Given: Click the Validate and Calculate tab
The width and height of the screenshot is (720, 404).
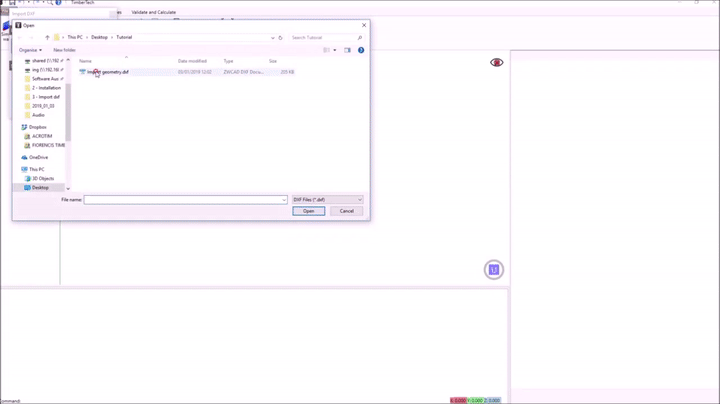Looking at the screenshot, I should point(153,12).
